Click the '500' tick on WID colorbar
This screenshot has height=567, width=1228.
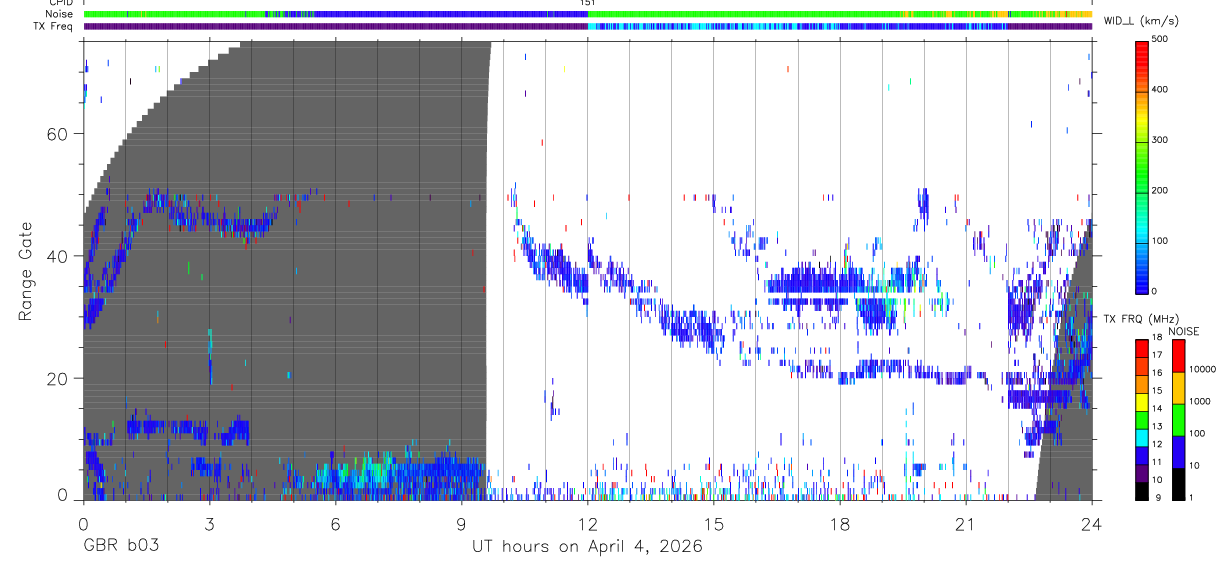pos(1160,40)
